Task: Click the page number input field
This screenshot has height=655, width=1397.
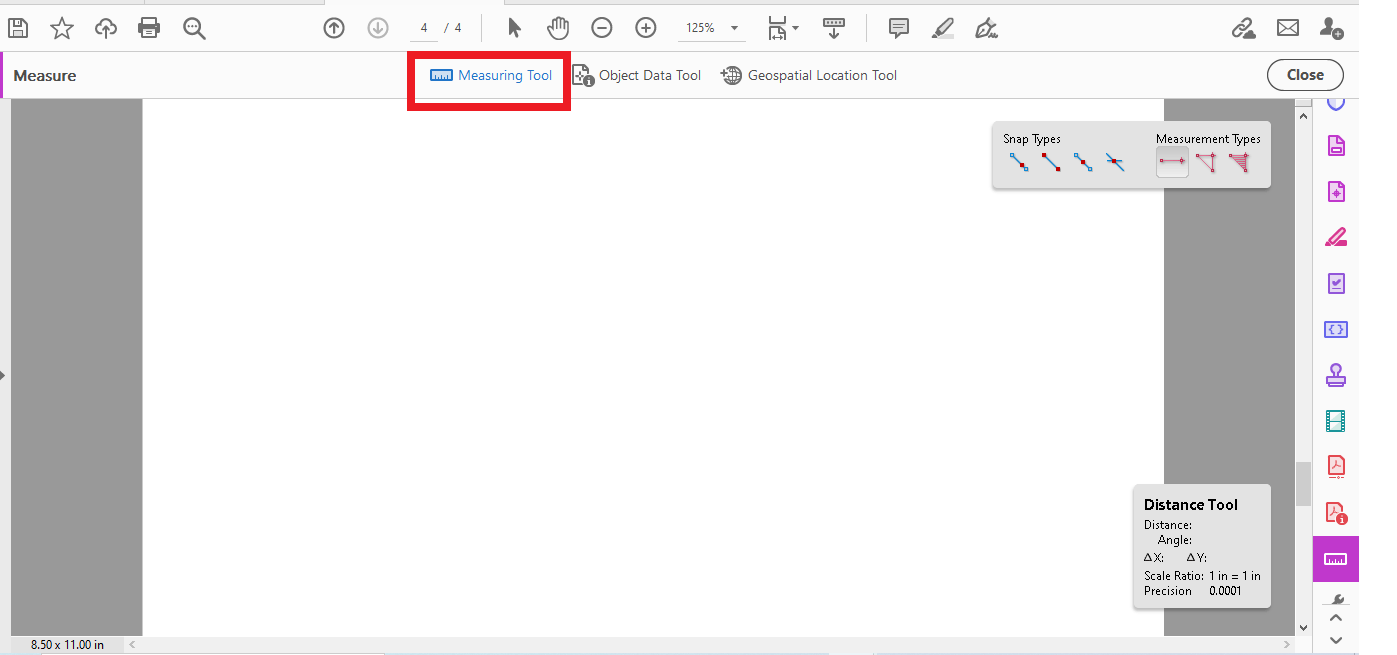Action: pos(423,27)
